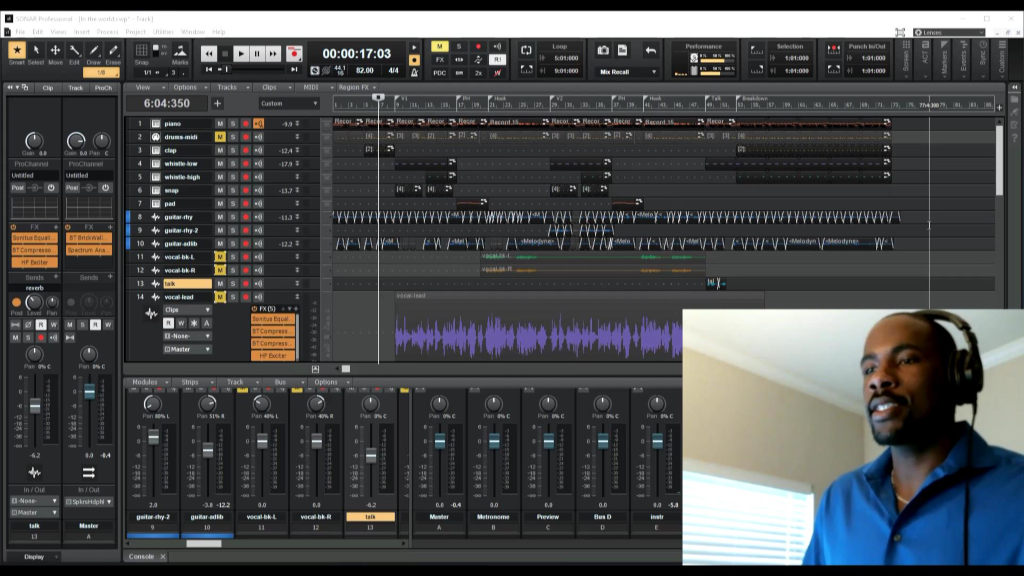Mute the piano track

pos(220,123)
